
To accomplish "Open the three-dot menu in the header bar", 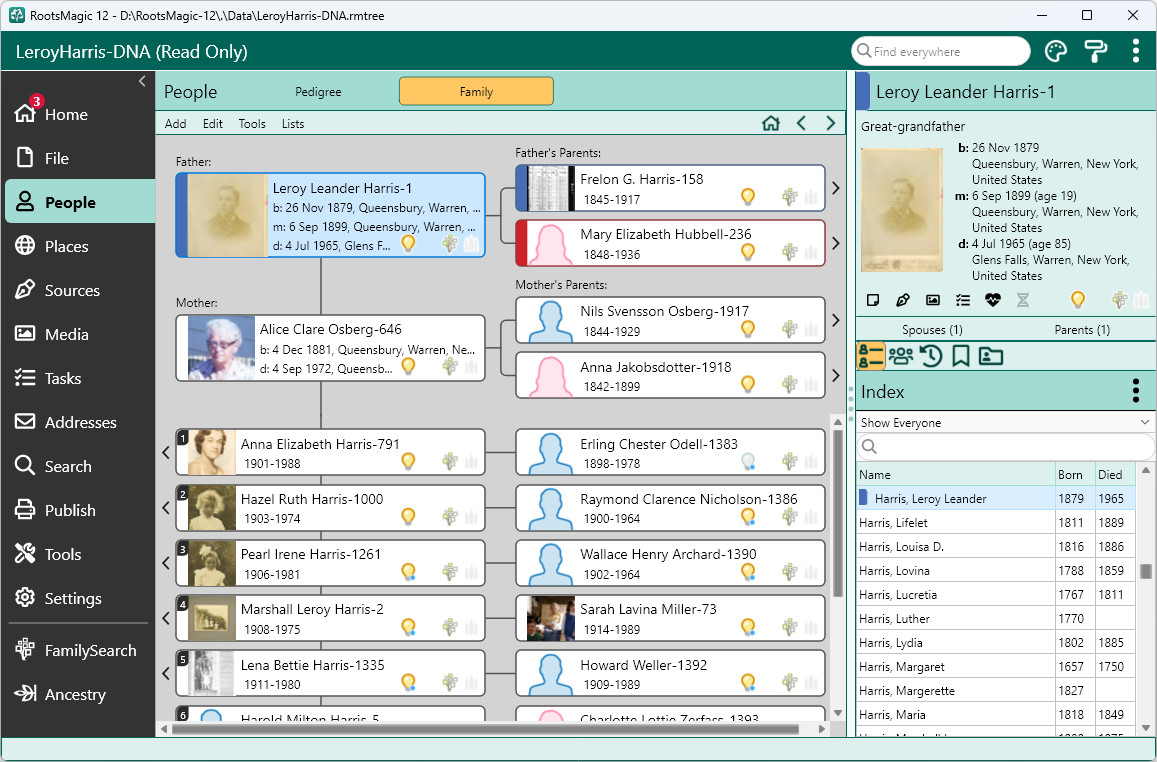I will (x=1135, y=52).
